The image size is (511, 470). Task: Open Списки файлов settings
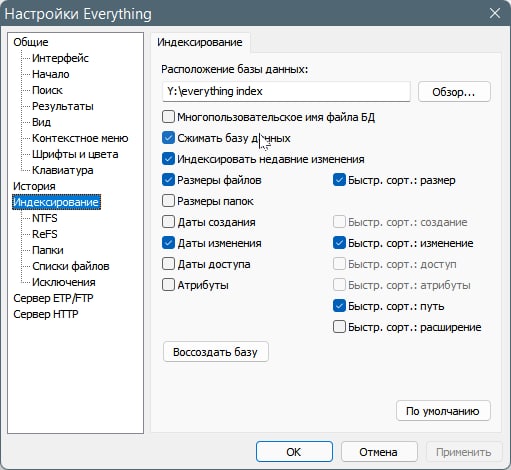pos(71,266)
